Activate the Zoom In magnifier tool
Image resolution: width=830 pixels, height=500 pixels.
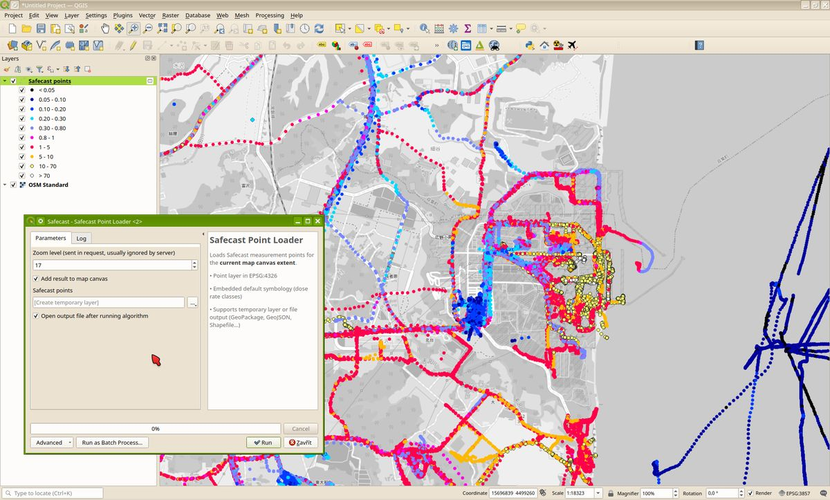133,29
